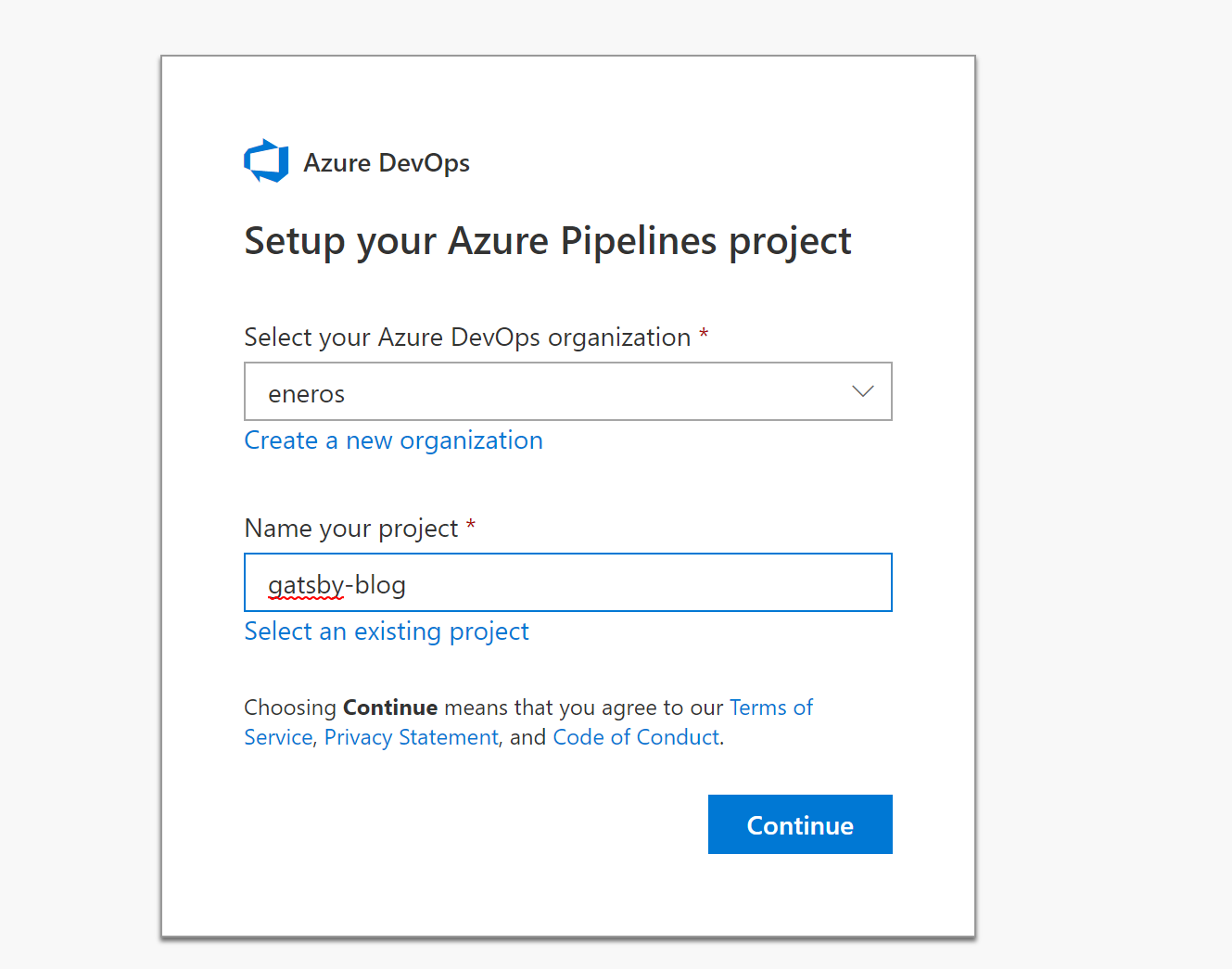The image size is (1232, 969).
Task: Click the chevron arrow in the organization dropdown
Action: tap(862, 391)
